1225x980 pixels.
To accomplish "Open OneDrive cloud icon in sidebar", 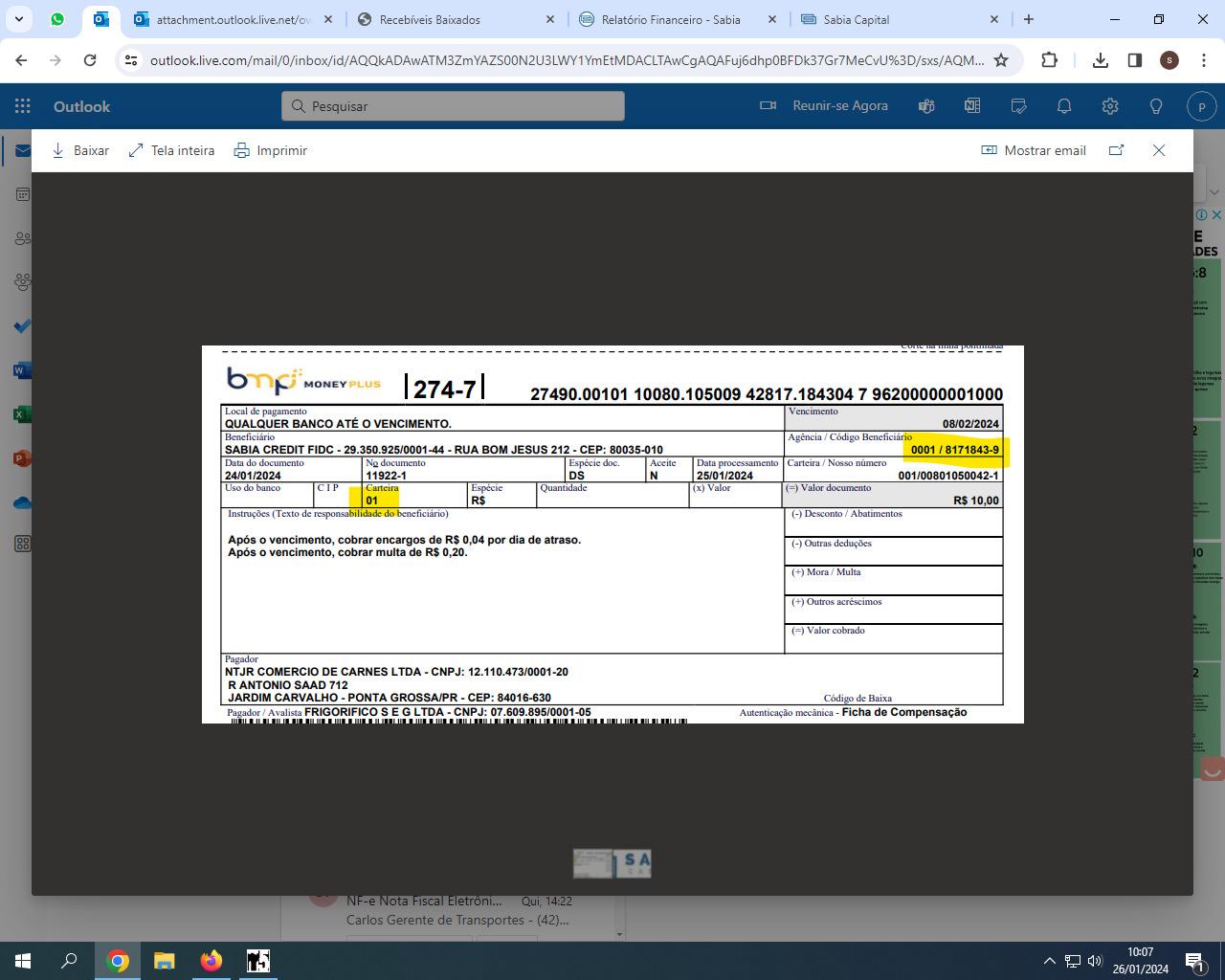I will [23, 502].
